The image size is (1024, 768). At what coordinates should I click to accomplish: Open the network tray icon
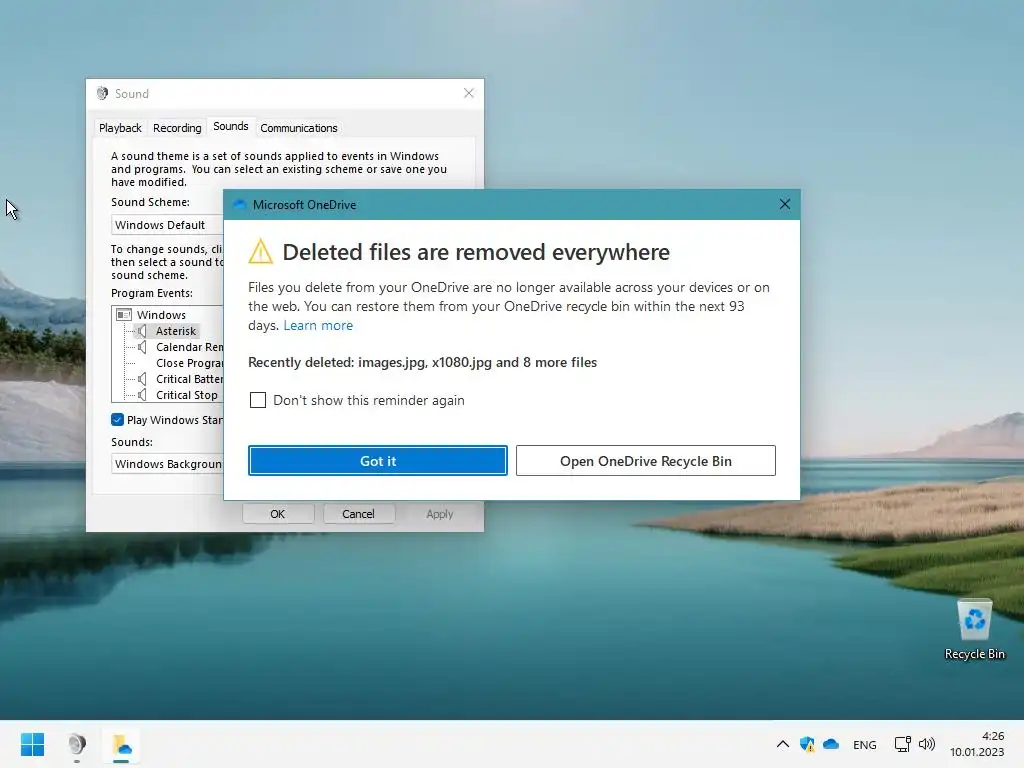(903, 744)
